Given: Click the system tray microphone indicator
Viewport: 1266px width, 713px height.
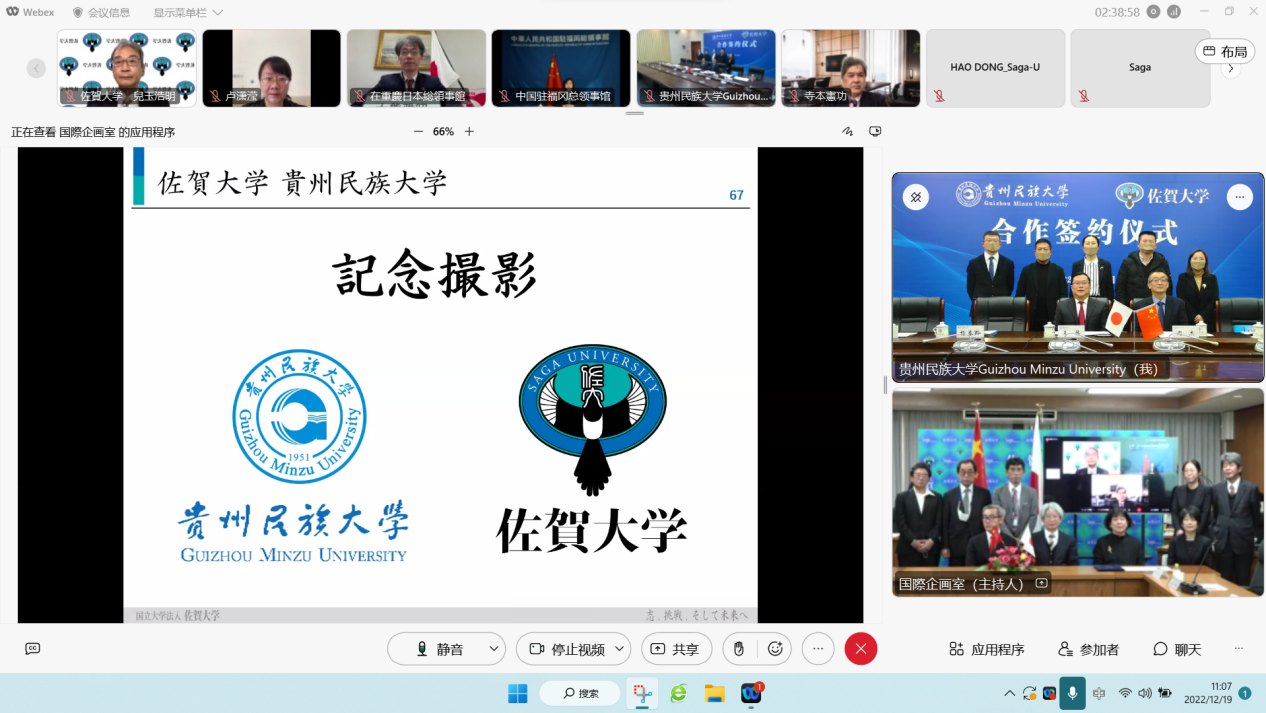Looking at the screenshot, I should click(1072, 693).
